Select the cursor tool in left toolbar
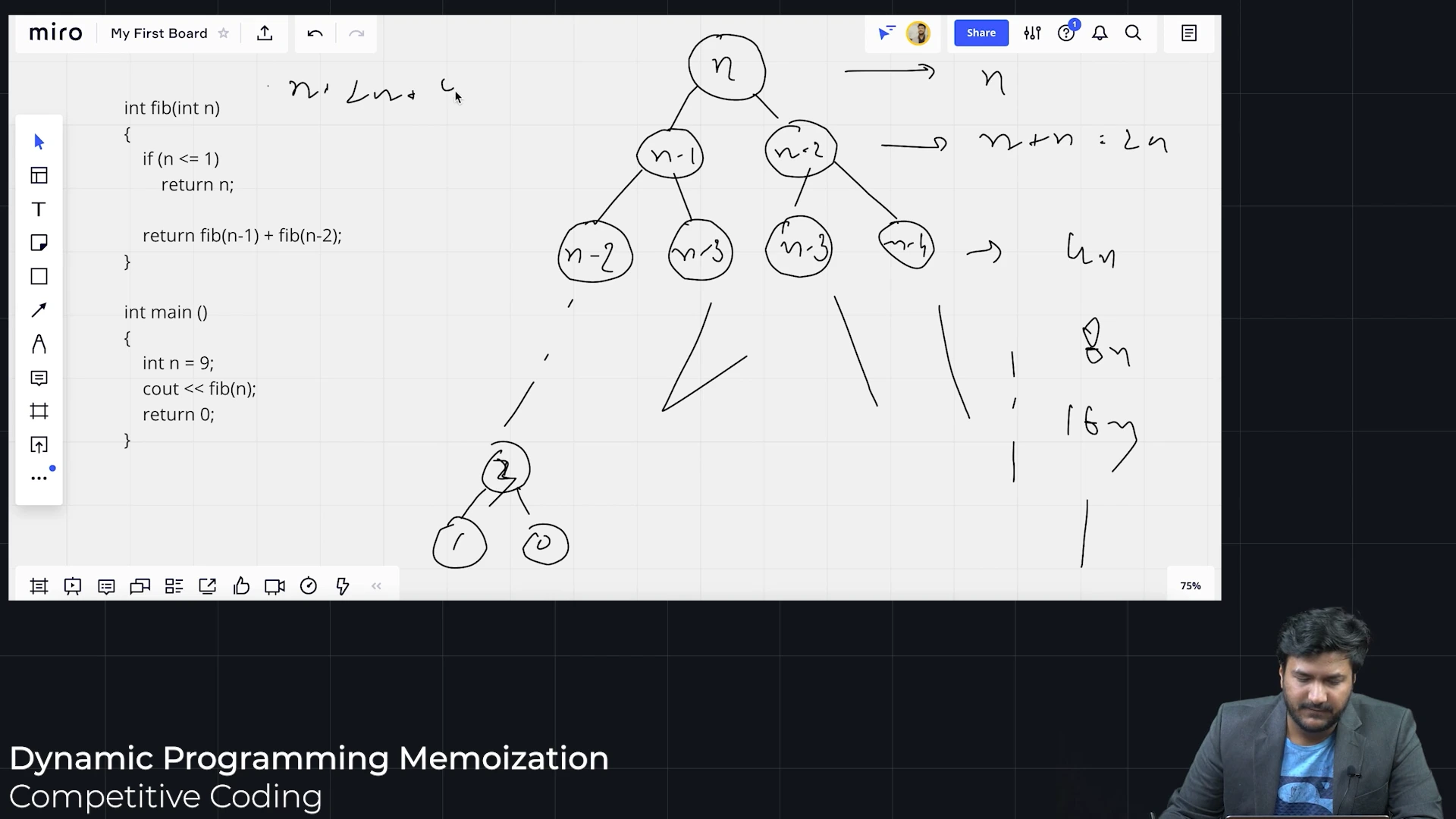The image size is (1456, 819). [39, 142]
